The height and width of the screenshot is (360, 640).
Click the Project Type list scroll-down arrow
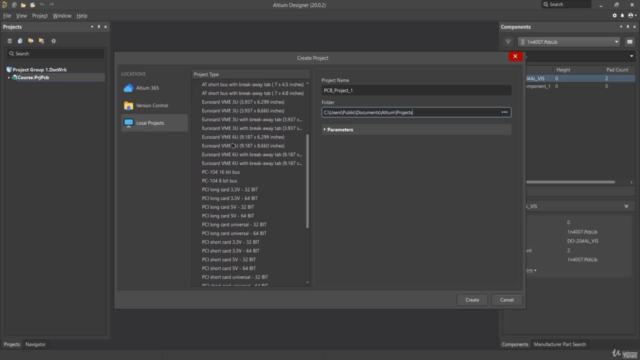click(x=307, y=282)
